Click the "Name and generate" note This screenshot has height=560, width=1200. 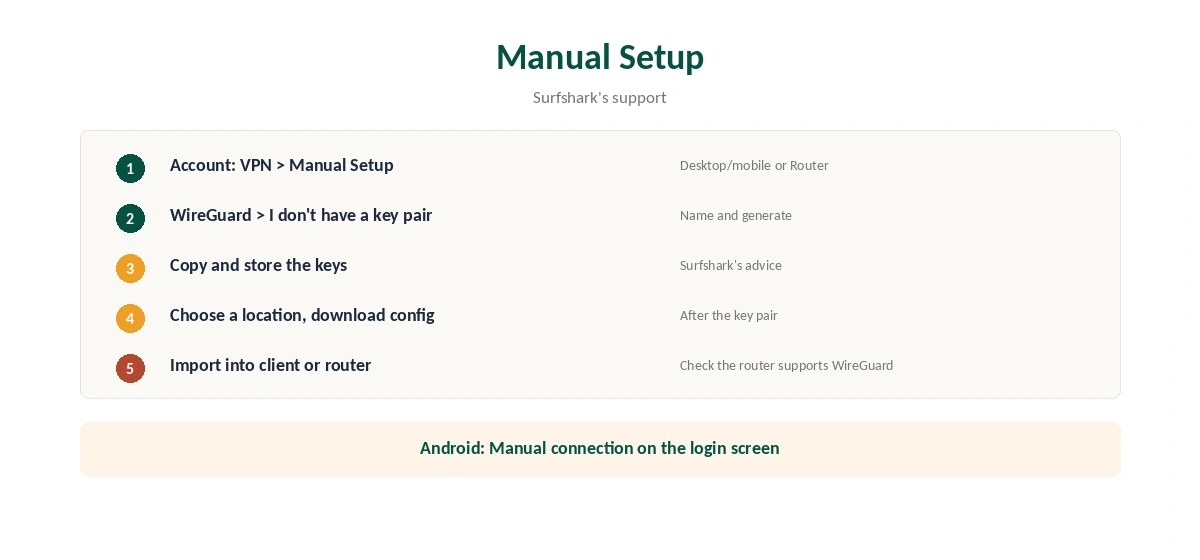pos(736,215)
